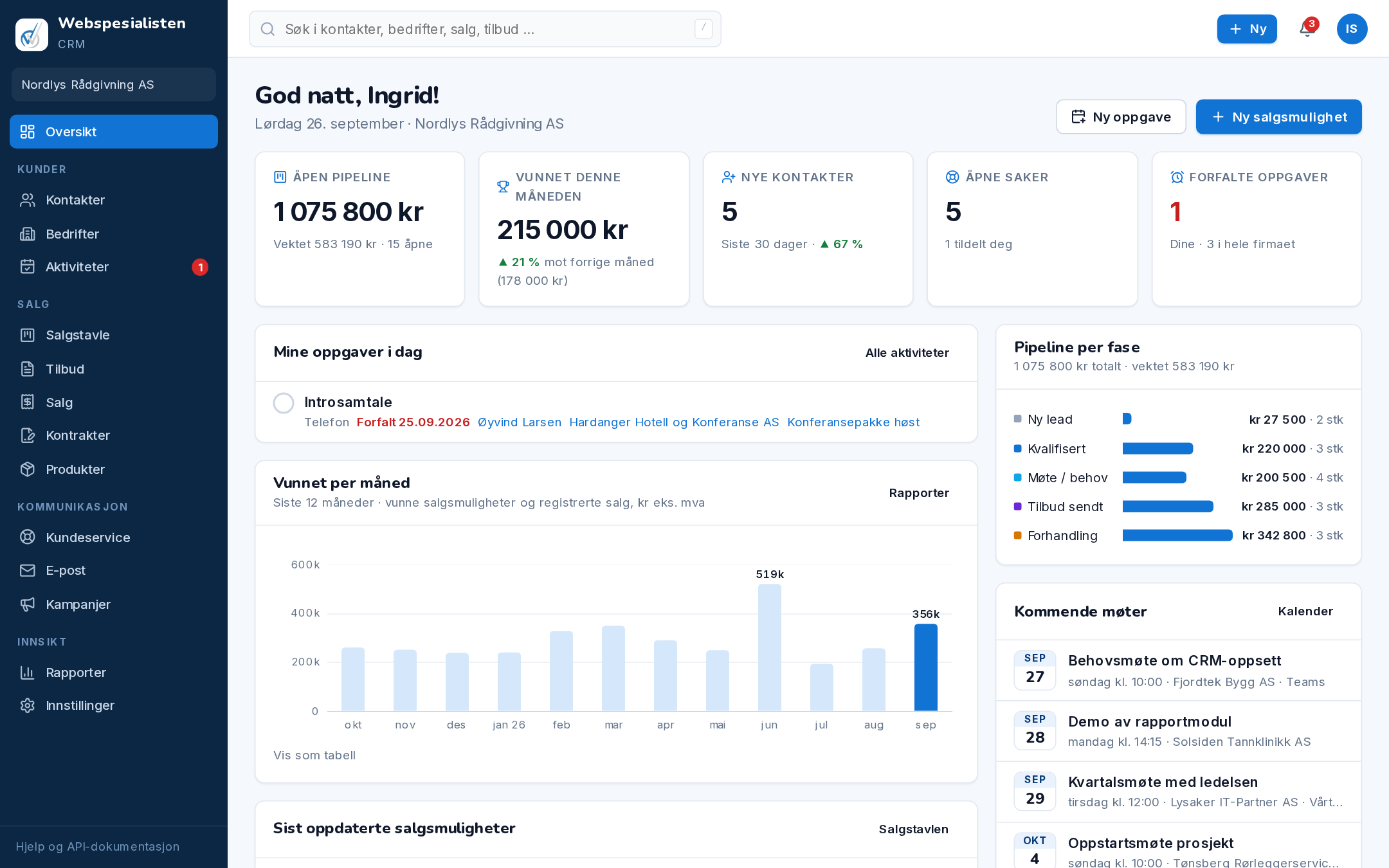Click the Åpne saker lifebuoy icon

coord(952,177)
